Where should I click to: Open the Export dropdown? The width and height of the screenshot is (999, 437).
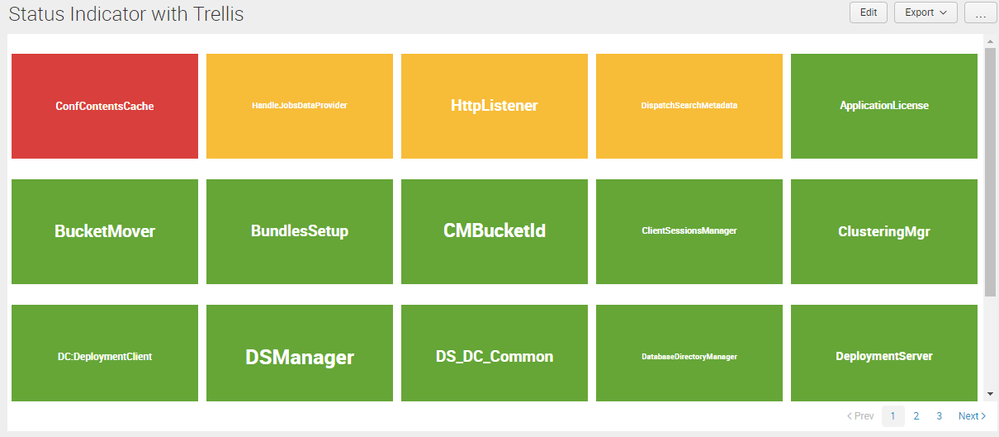click(925, 12)
